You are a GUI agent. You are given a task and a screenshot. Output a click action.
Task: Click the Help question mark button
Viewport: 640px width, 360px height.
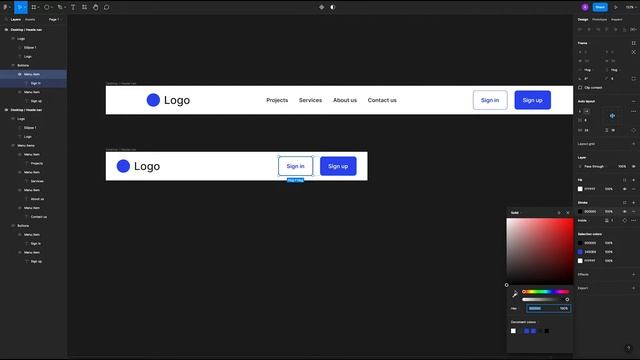pyautogui.click(x=628, y=348)
